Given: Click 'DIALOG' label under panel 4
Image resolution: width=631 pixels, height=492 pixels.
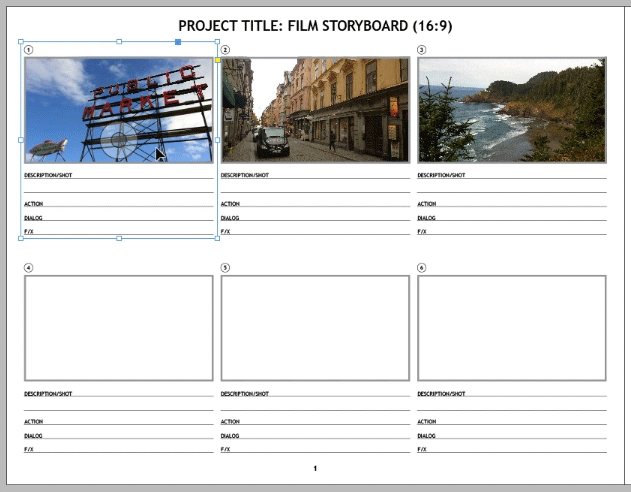Looking at the screenshot, I should point(33,436).
